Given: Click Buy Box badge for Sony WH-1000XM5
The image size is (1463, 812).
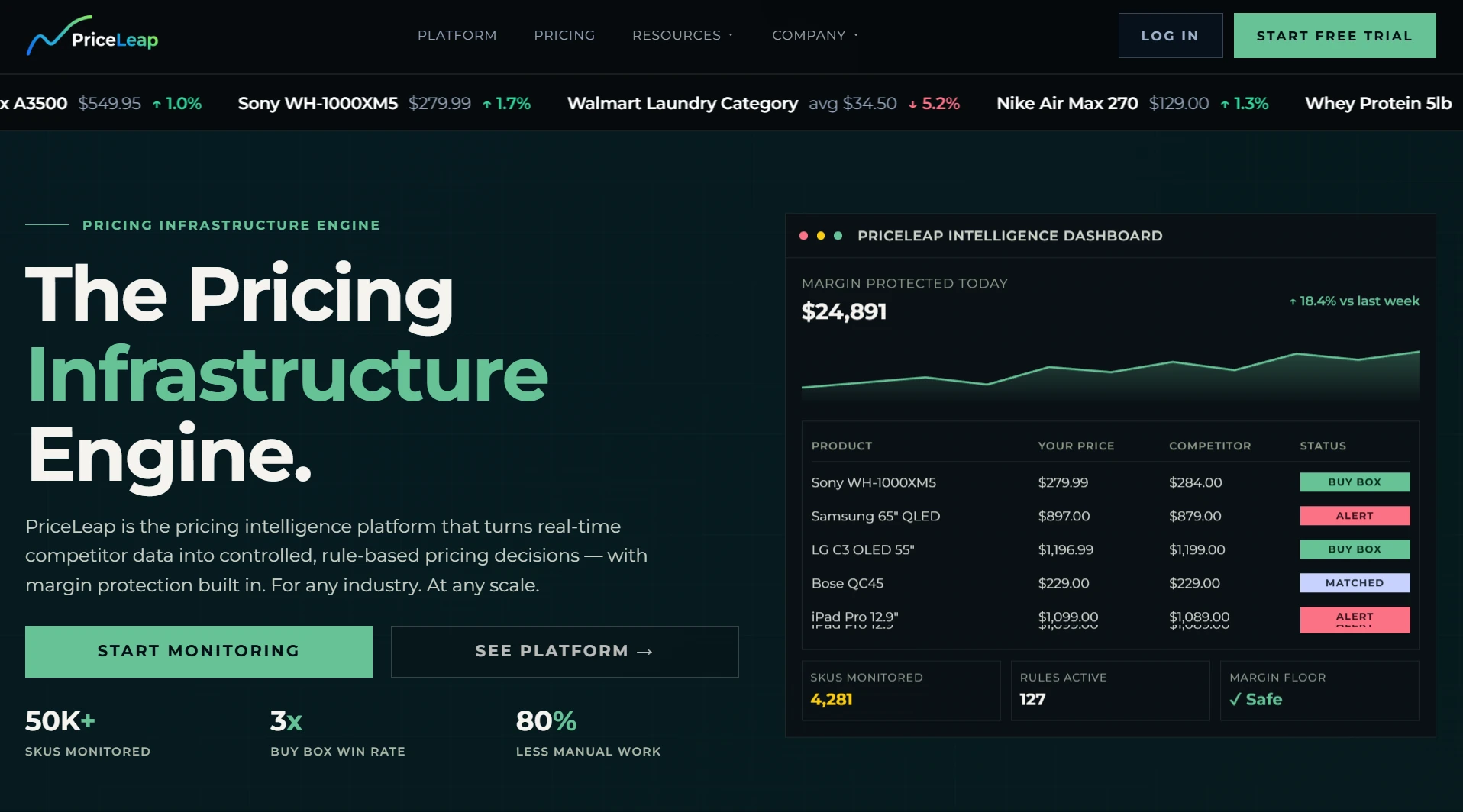Looking at the screenshot, I should (x=1355, y=482).
